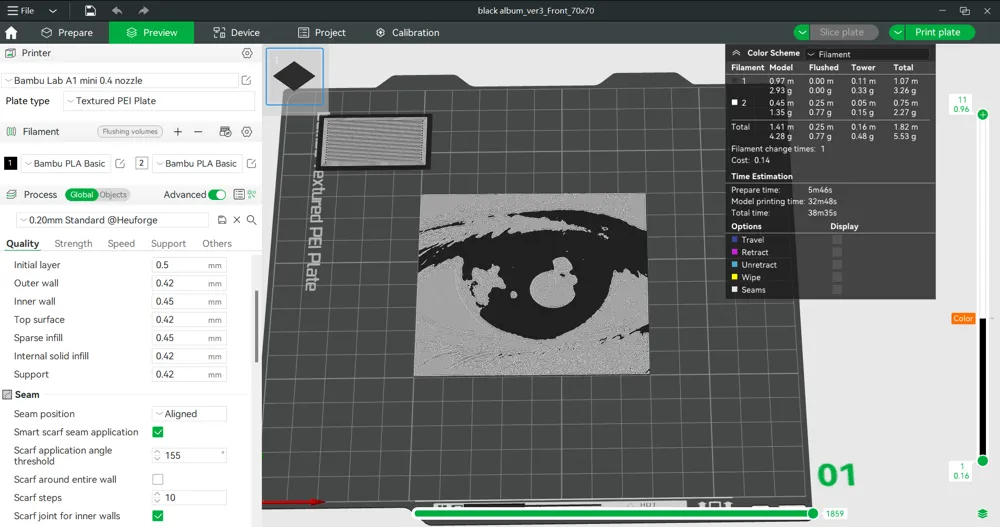Add a filament with the plus icon
Image resolution: width=1000 pixels, height=527 pixels.
pyautogui.click(x=178, y=131)
